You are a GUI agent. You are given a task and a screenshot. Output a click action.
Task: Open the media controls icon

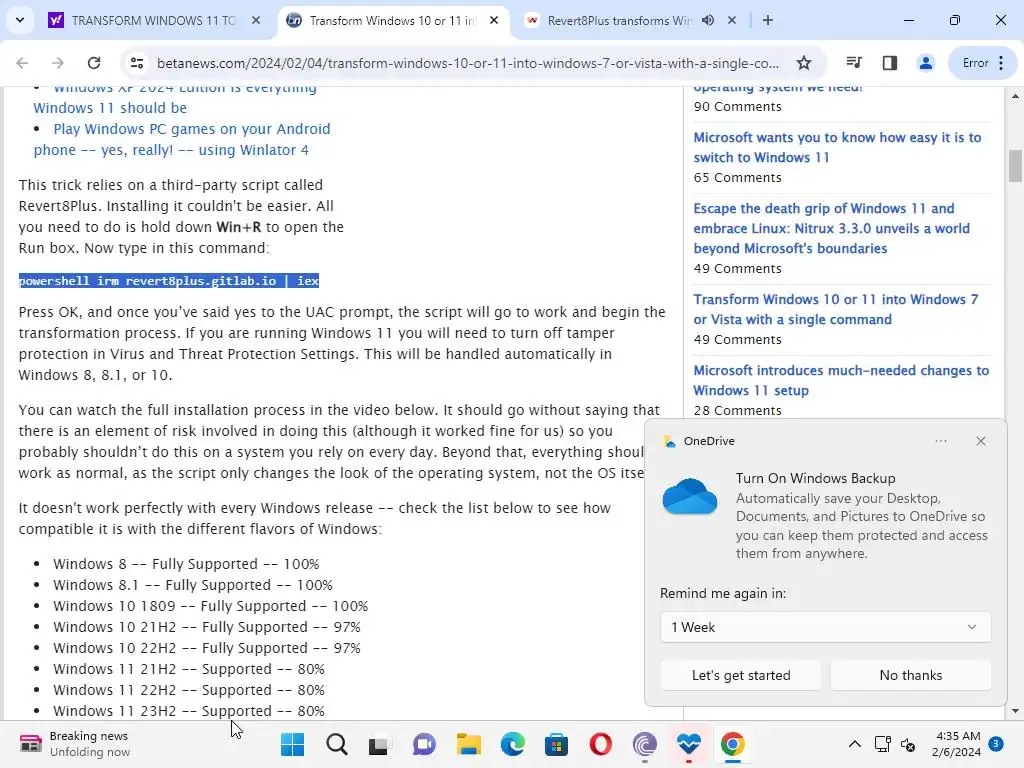(x=854, y=63)
